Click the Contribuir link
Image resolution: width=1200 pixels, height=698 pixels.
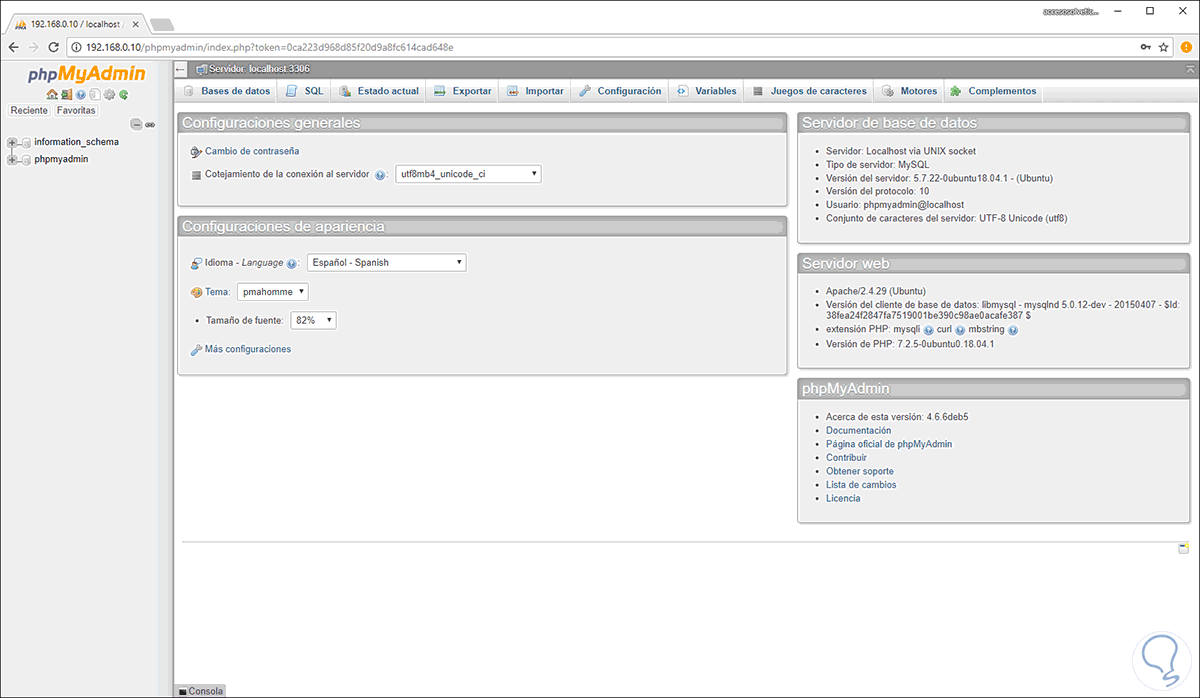pos(846,458)
